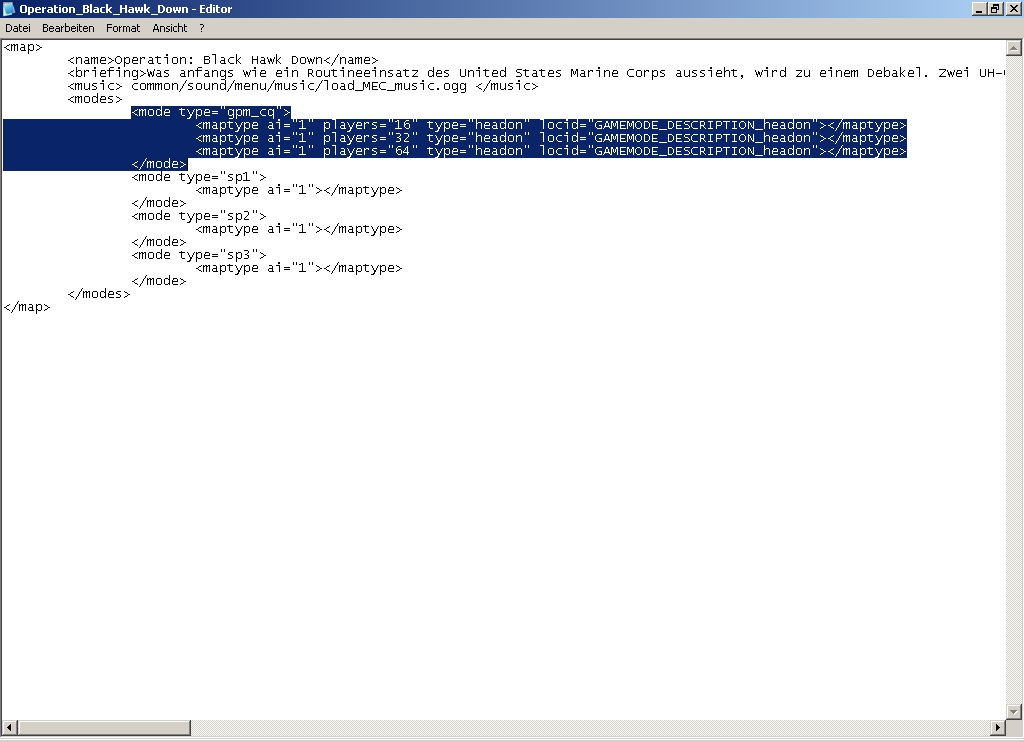The width and height of the screenshot is (1024, 742).
Task: Click the vertical scrollbar down arrow
Action: tap(1014, 711)
